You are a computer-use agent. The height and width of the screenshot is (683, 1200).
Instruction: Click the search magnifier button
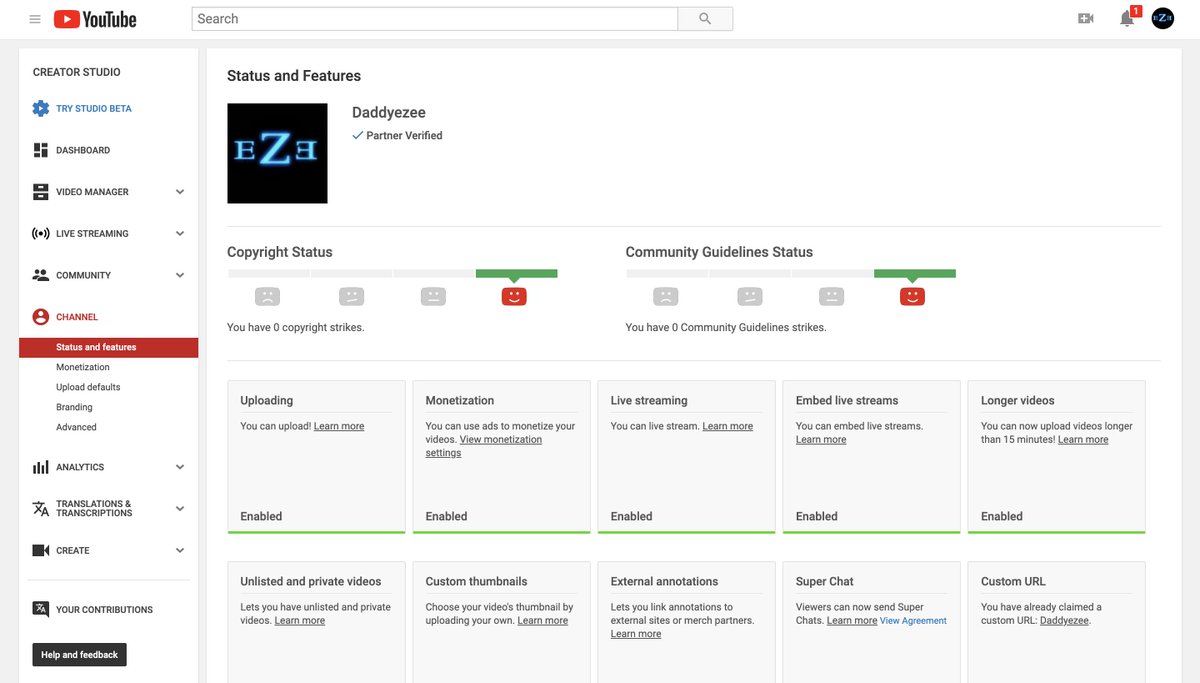pos(705,19)
